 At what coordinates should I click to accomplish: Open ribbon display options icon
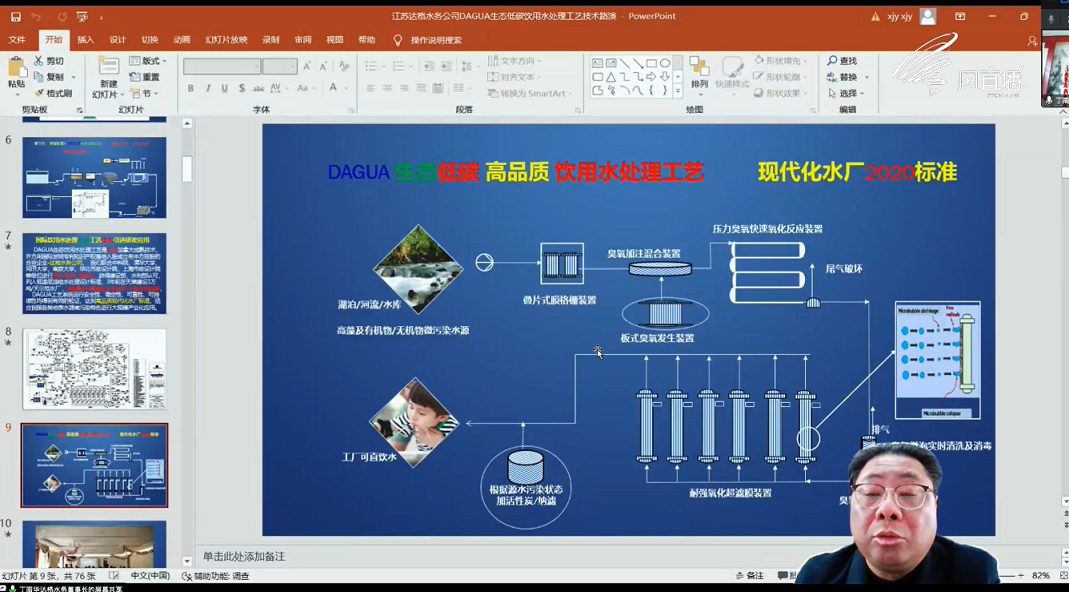pos(960,16)
